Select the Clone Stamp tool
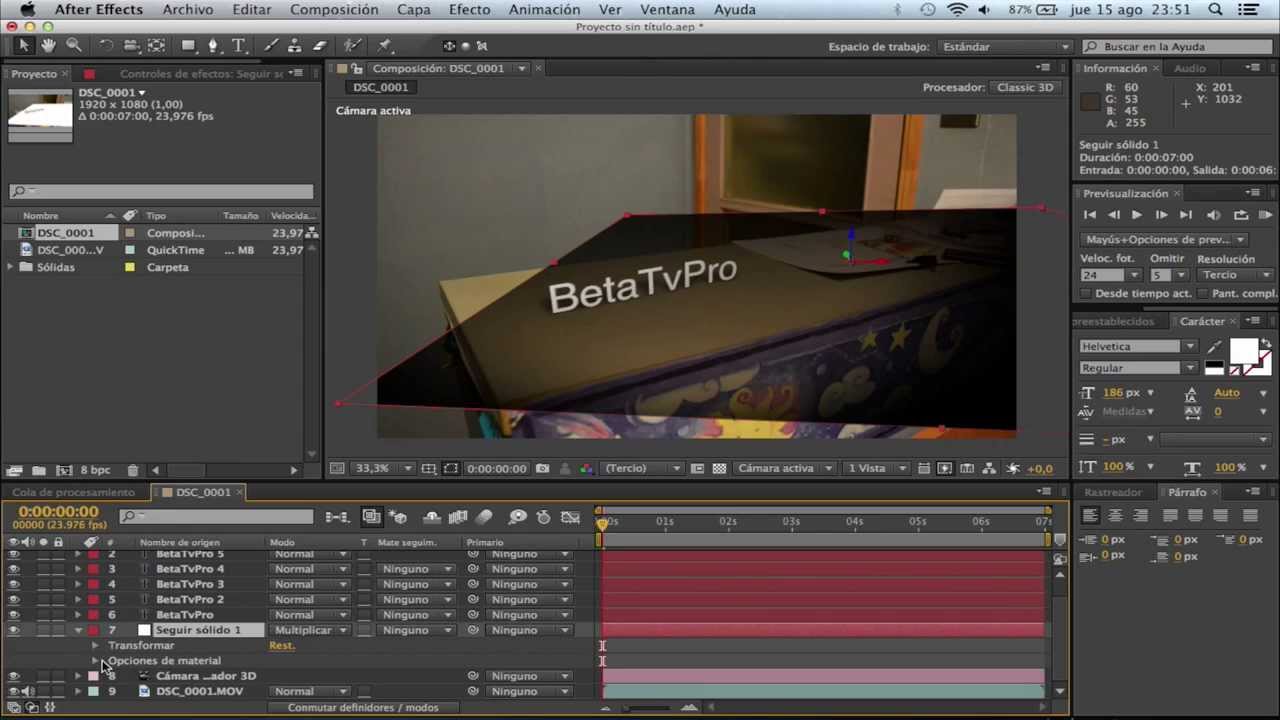Screen dimensions: 1280x720 pyautogui.click(x=295, y=46)
